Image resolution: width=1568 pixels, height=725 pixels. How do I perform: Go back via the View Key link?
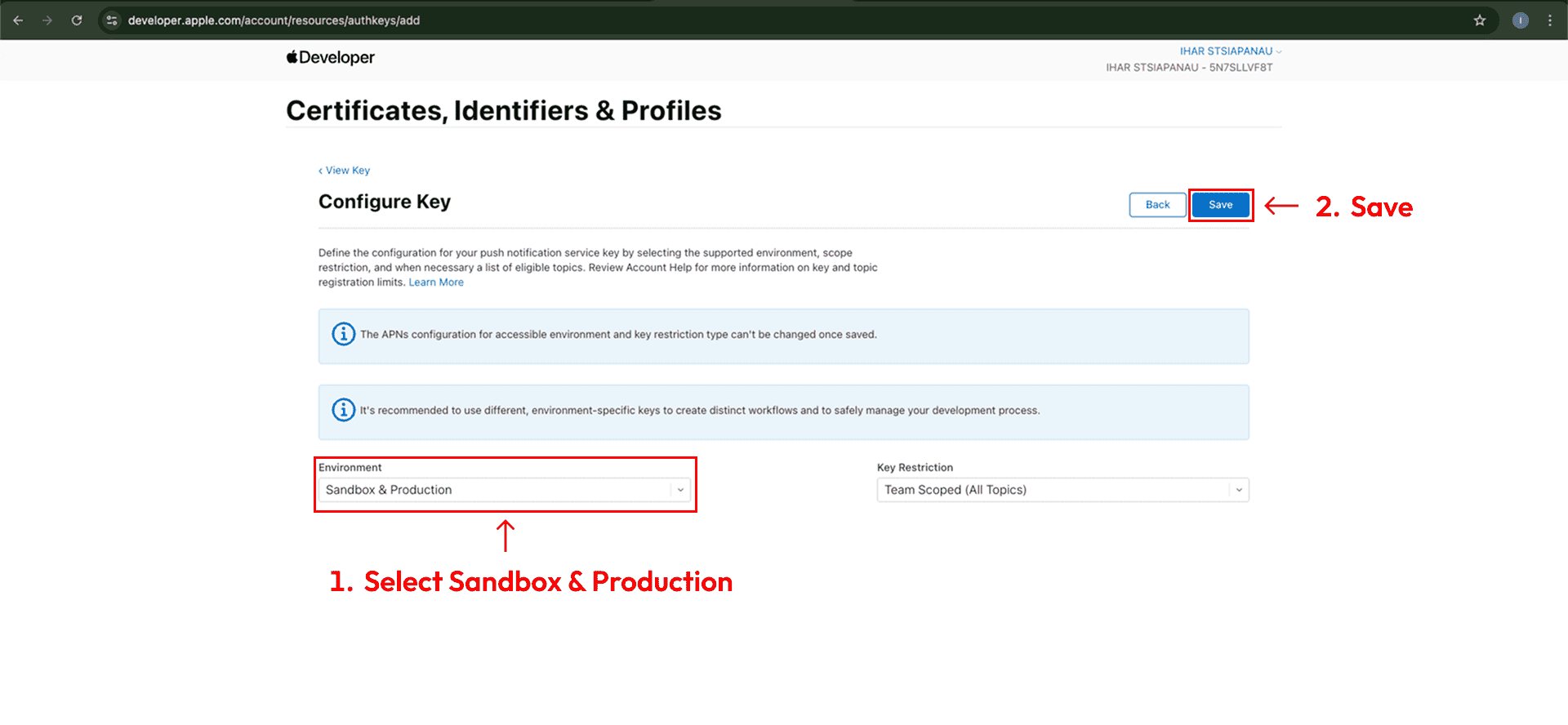(345, 171)
